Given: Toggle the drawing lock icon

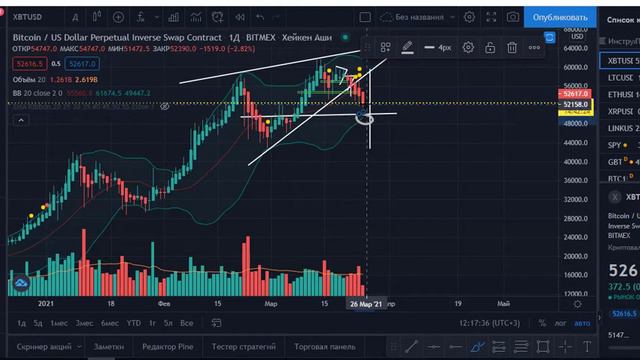Looking at the screenshot, I should coord(490,48).
